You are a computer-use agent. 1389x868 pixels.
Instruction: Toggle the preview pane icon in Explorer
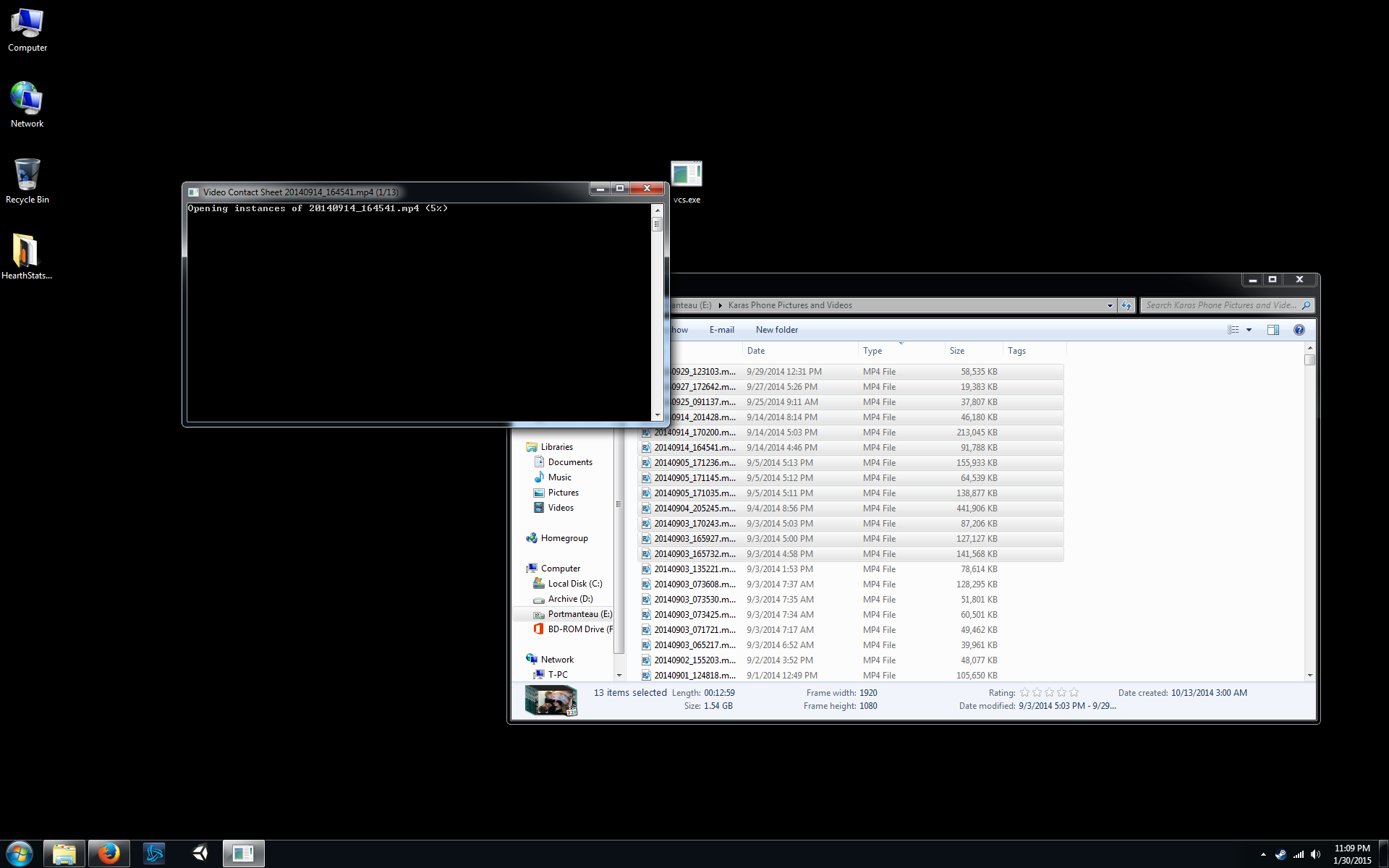1273,330
